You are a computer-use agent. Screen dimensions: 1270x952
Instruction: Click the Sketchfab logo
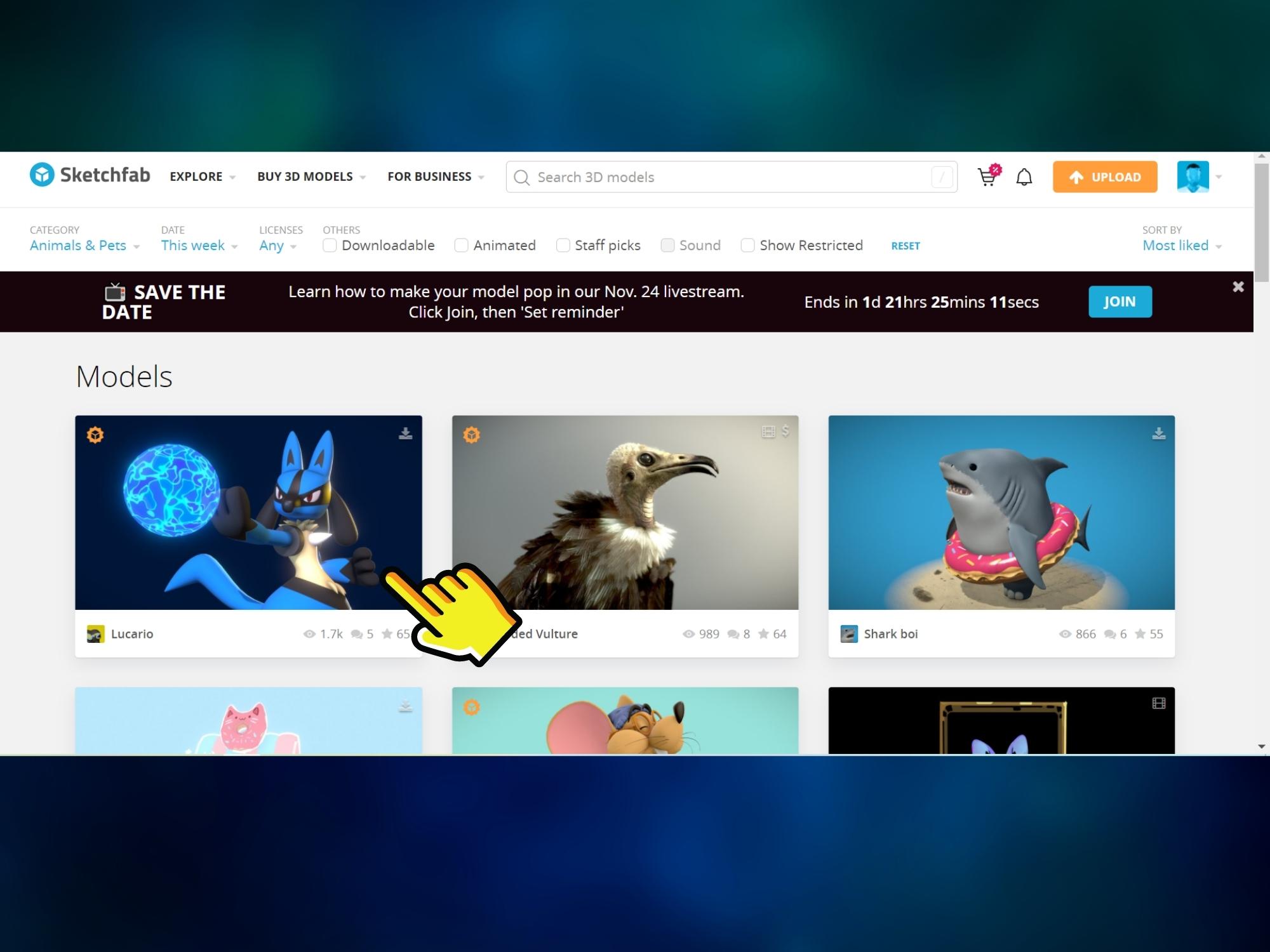(x=90, y=175)
